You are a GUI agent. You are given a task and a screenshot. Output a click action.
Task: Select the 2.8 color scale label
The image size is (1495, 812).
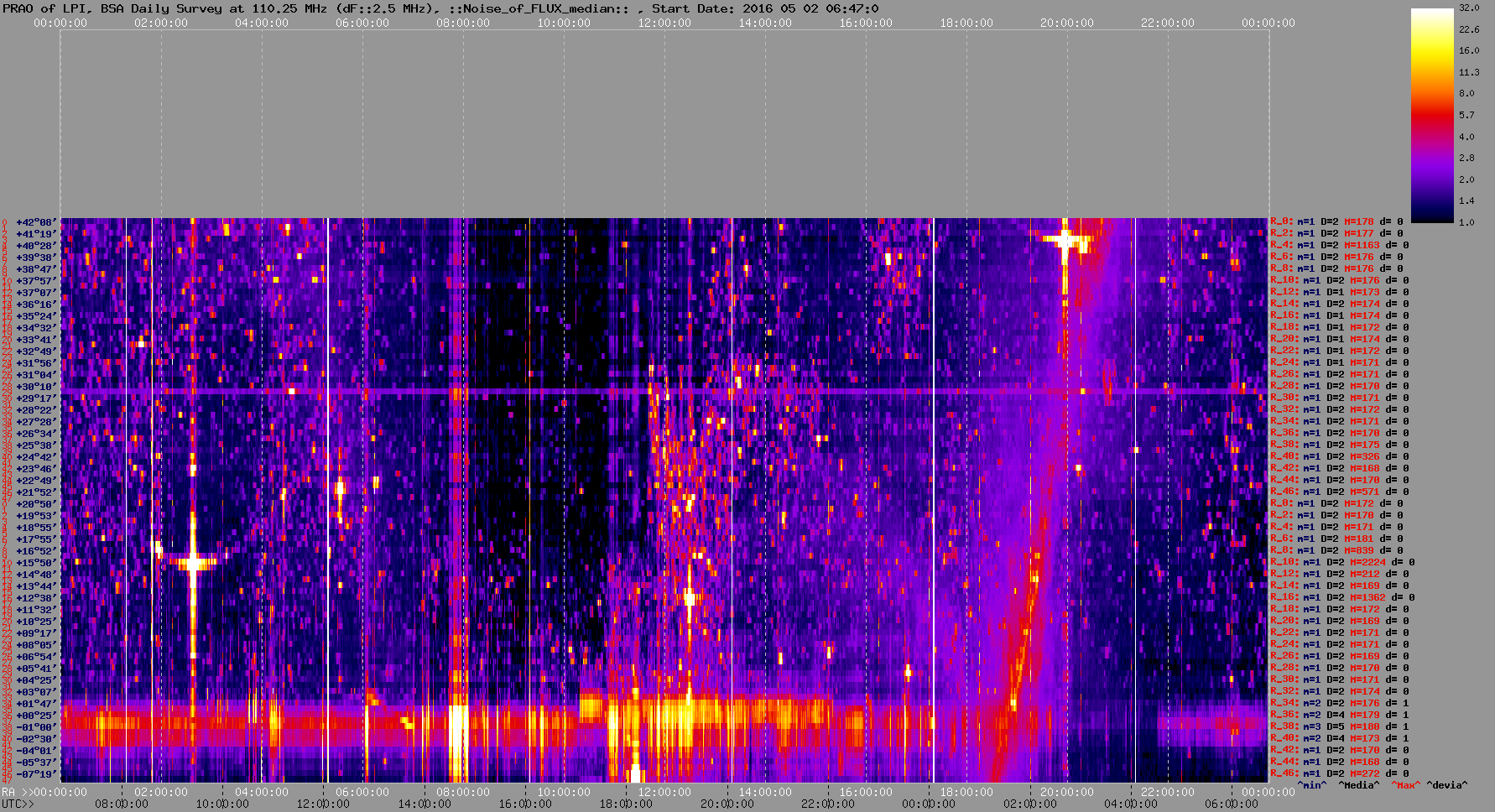click(1466, 158)
